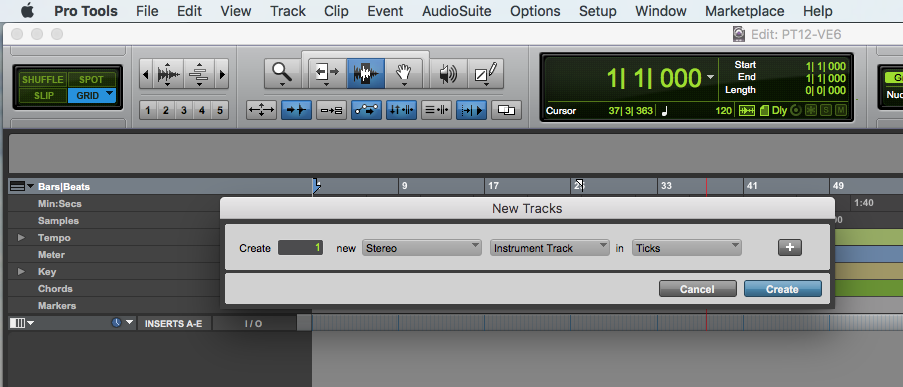Open the Event menu
The width and height of the screenshot is (903, 387).
tap(385, 11)
